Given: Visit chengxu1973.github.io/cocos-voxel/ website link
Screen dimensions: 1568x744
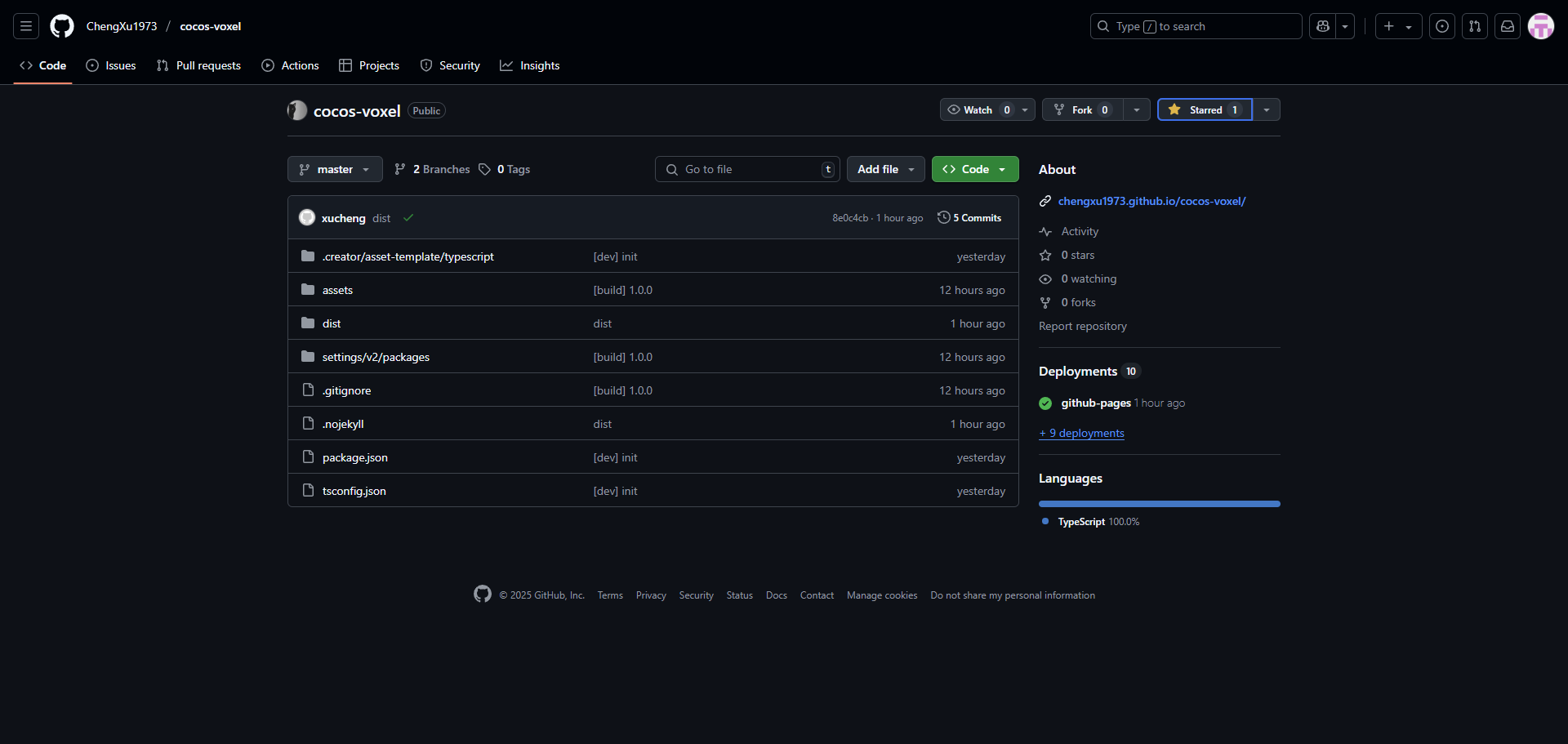Looking at the screenshot, I should click(x=1151, y=201).
